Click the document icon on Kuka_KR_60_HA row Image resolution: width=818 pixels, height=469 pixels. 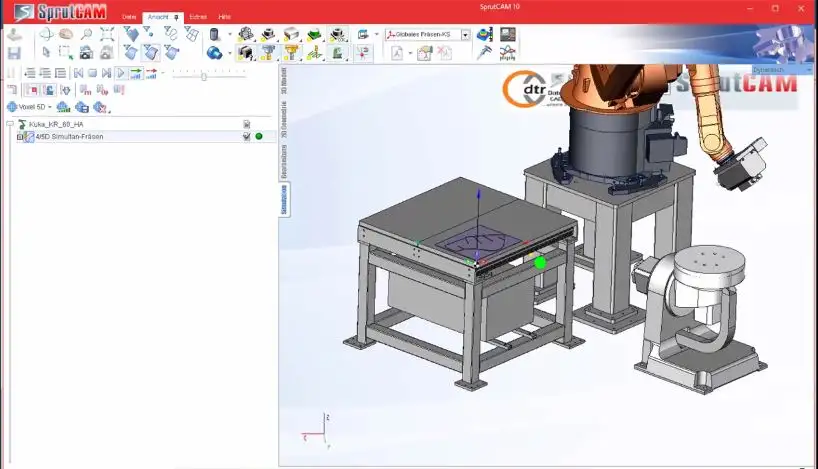pyautogui.click(x=246, y=124)
